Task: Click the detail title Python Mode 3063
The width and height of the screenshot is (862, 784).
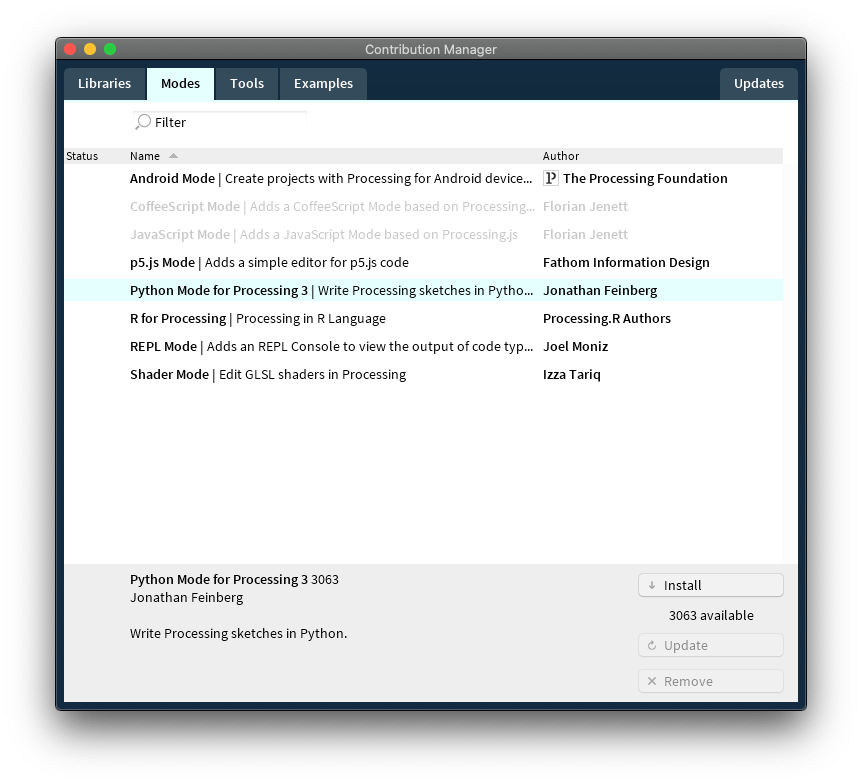Action: (234, 579)
